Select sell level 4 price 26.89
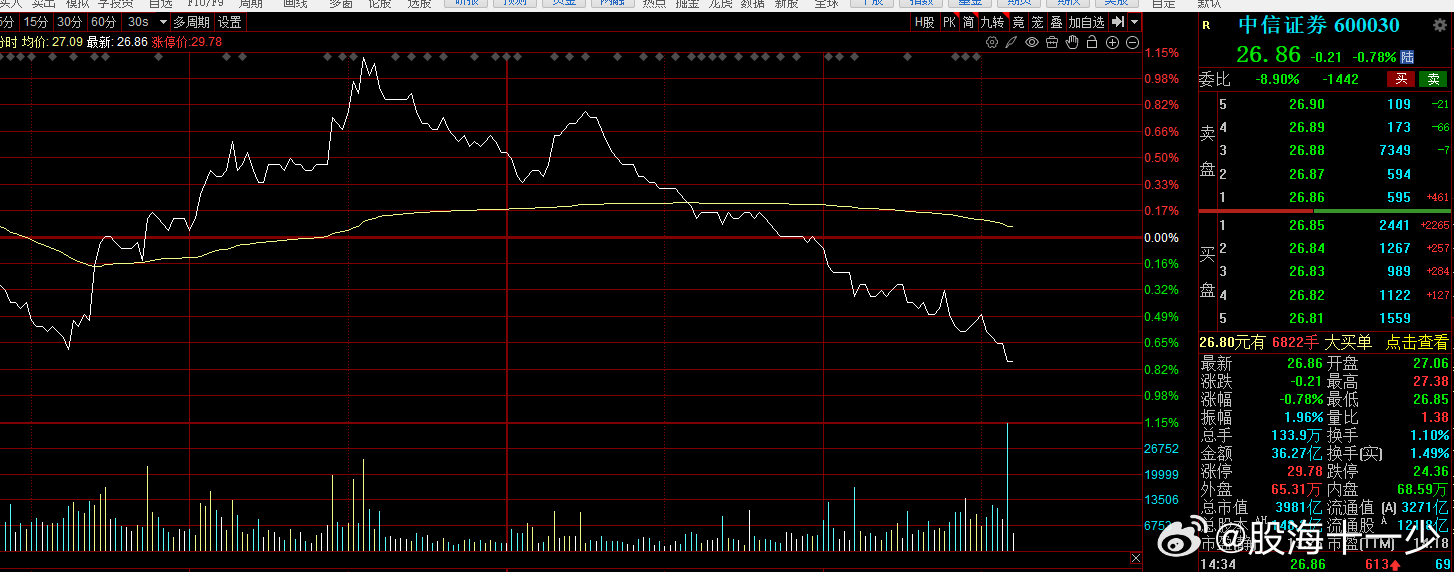Image resolution: width=1454 pixels, height=572 pixels. coord(1306,127)
